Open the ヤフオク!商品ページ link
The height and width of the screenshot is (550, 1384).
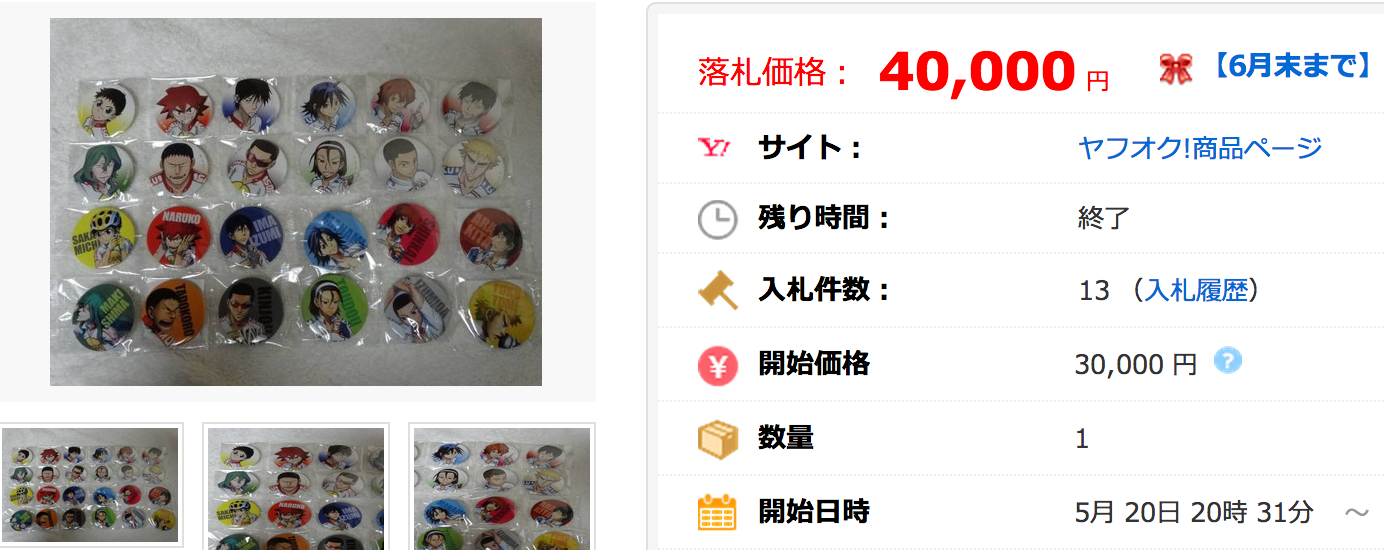1200,148
